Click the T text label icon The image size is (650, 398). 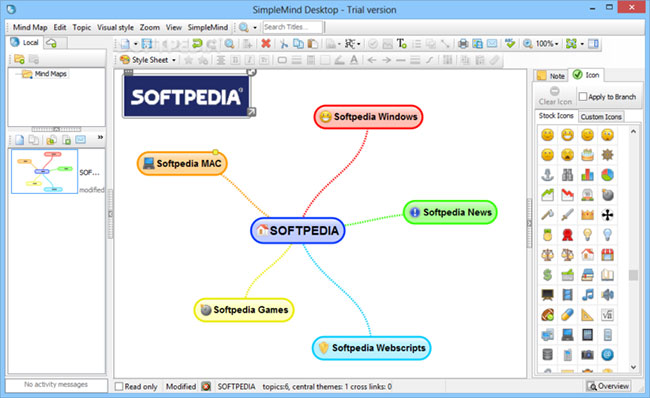pyautogui.click(x=401, y=44)
